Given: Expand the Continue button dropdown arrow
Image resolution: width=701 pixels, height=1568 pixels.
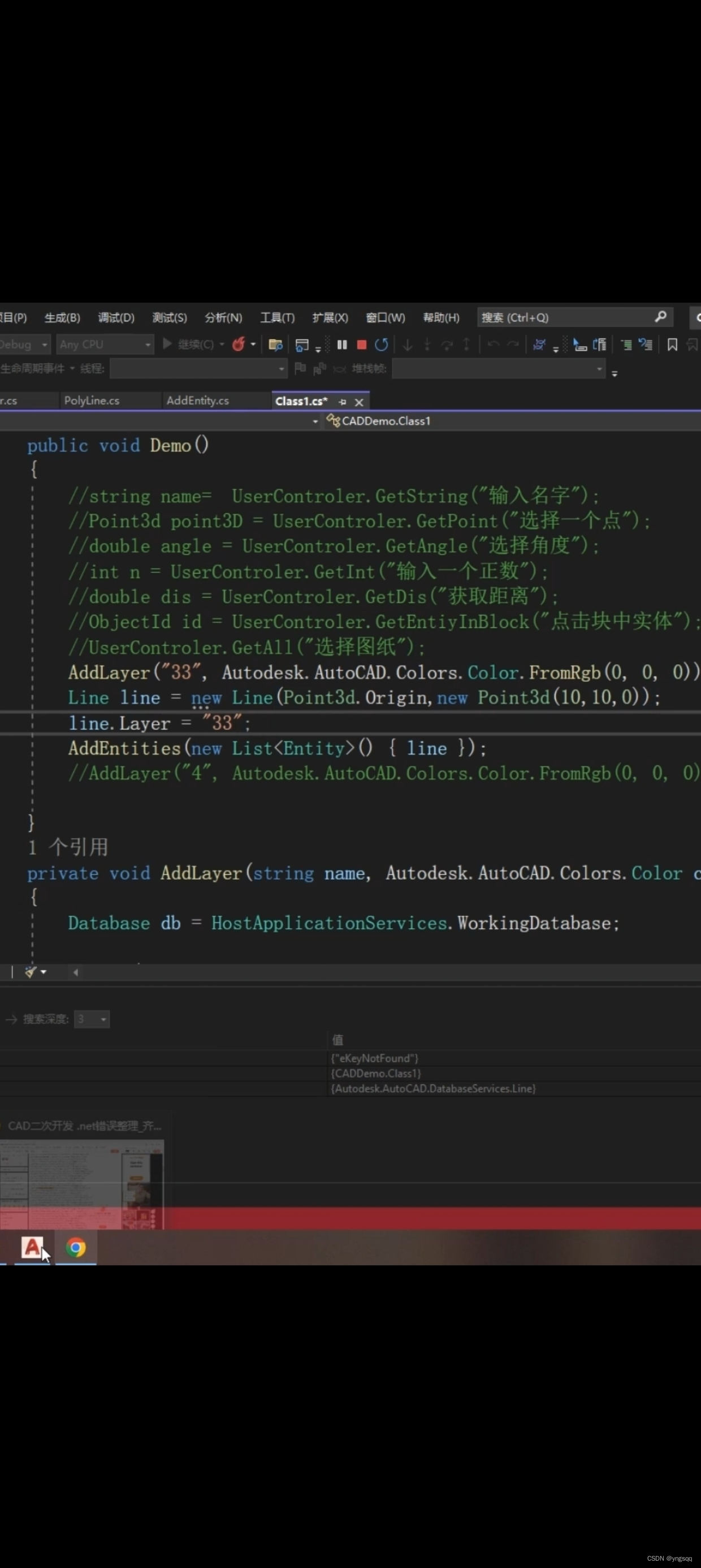Looking at the screenshot, I should pyautogui.click(x=222, y=344).
